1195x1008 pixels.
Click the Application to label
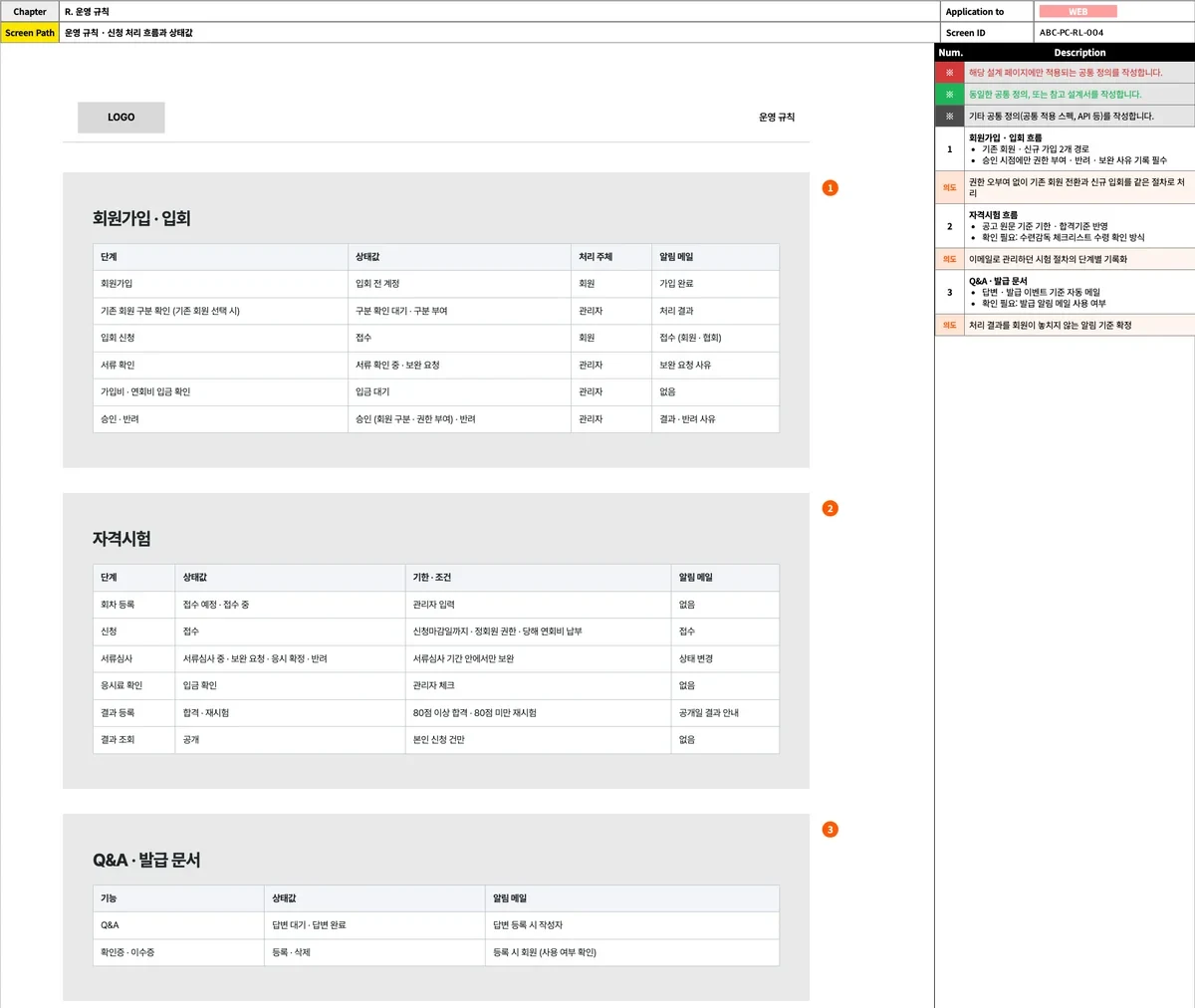click(974, 12)
